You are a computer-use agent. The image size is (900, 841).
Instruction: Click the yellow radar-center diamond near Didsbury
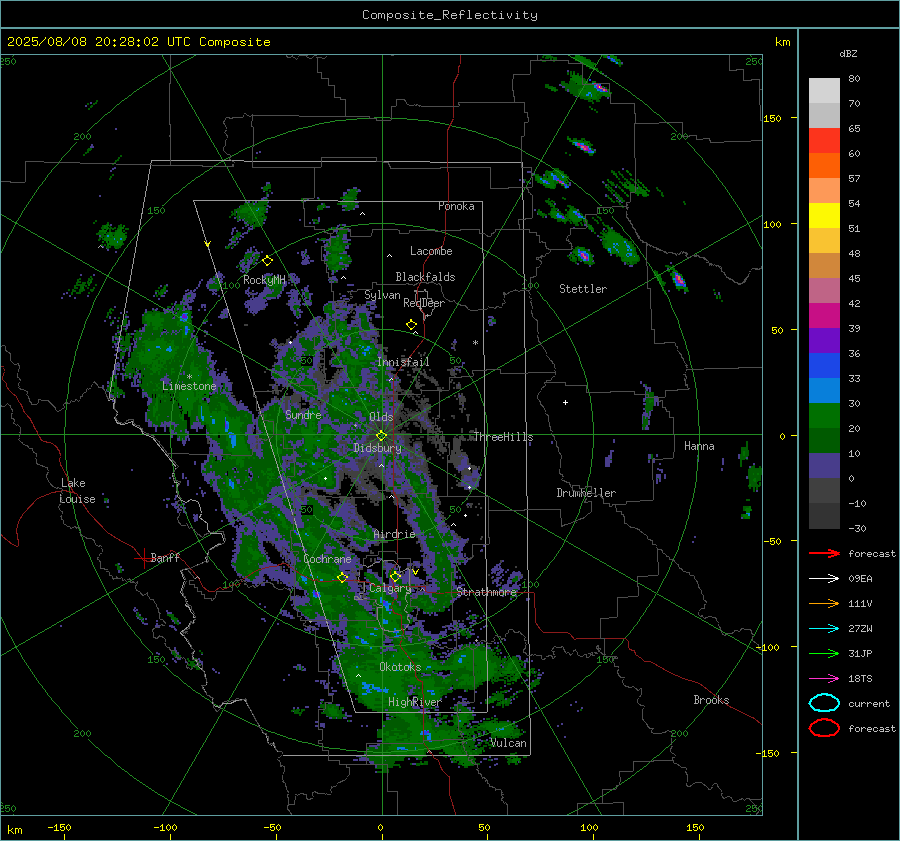click(x=381, y=435)
